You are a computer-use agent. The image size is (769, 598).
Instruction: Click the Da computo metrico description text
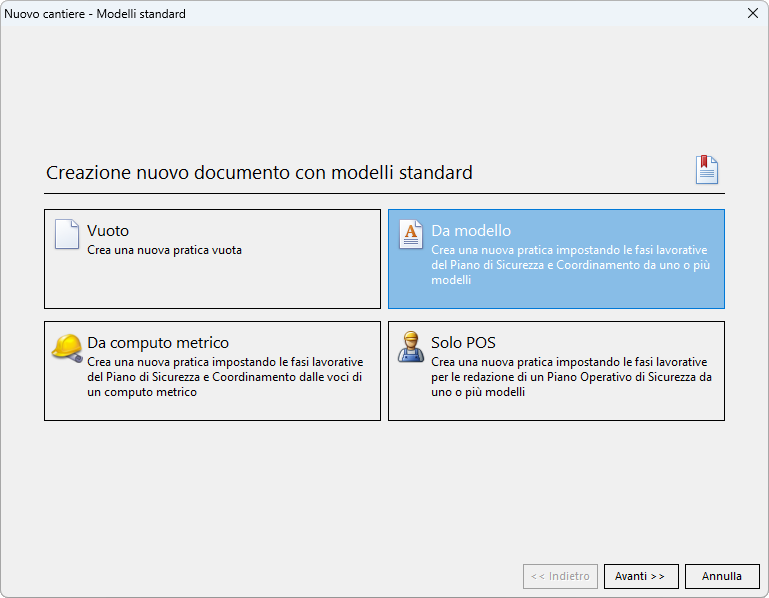click(225, 377)
